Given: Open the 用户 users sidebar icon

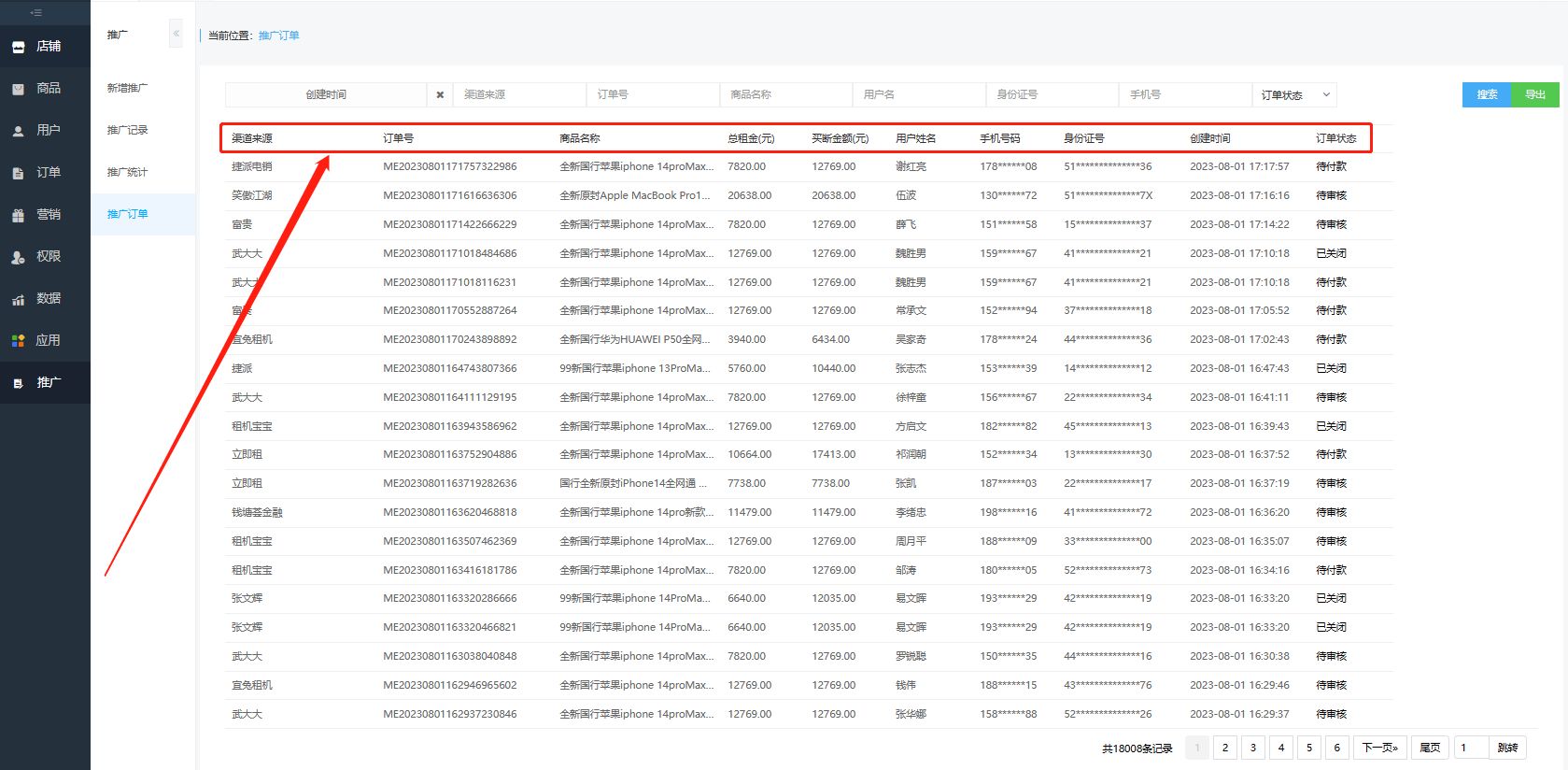Looking at the screenshot, I should 18,131.
